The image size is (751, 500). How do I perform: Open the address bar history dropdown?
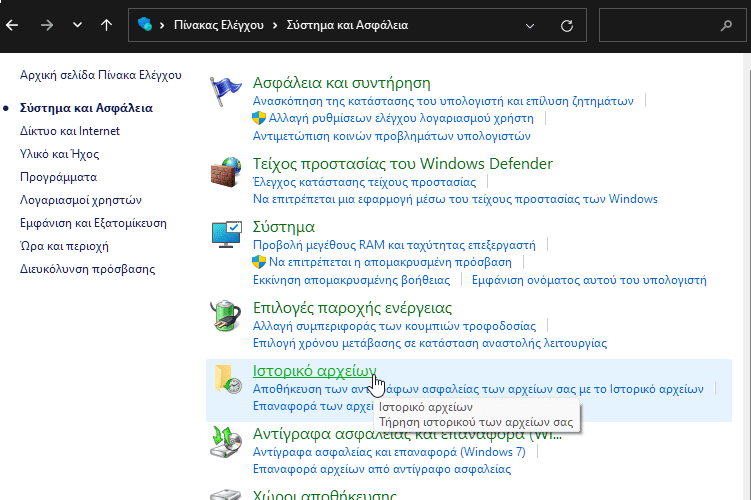530,26
